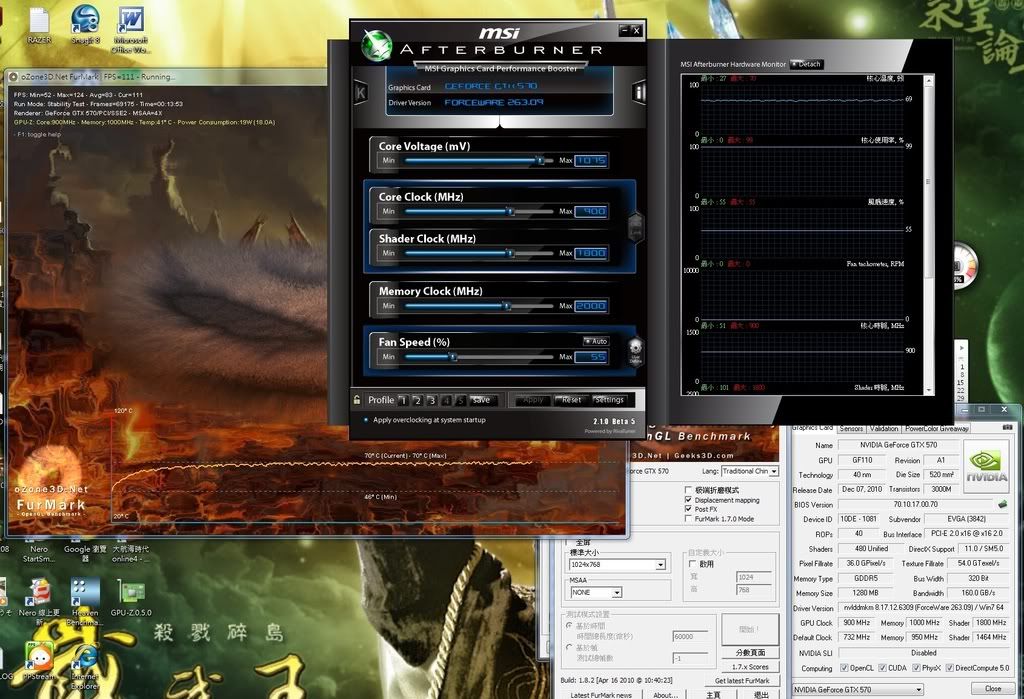Click the Core Clock slider handle
1024x699 pixels.
(511, 211)
